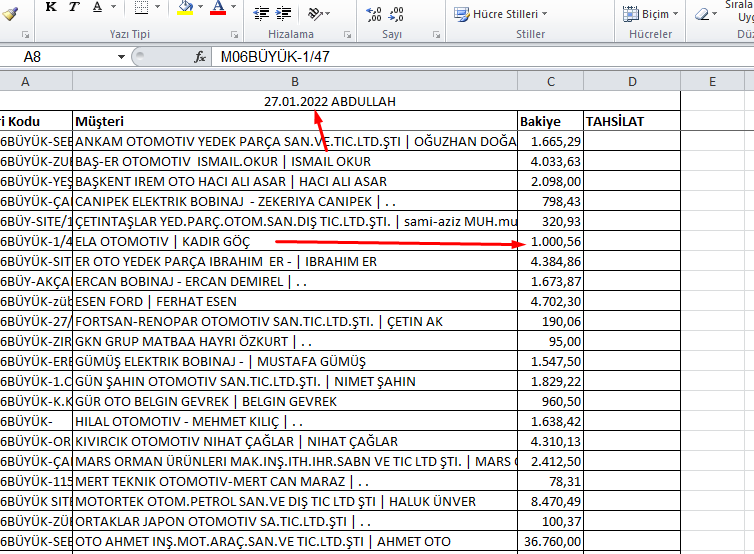Viewport: 754px width, 554px height.
Task: Open the Yazı Tipi dialog launcher
Action: [x=232, y=35]
